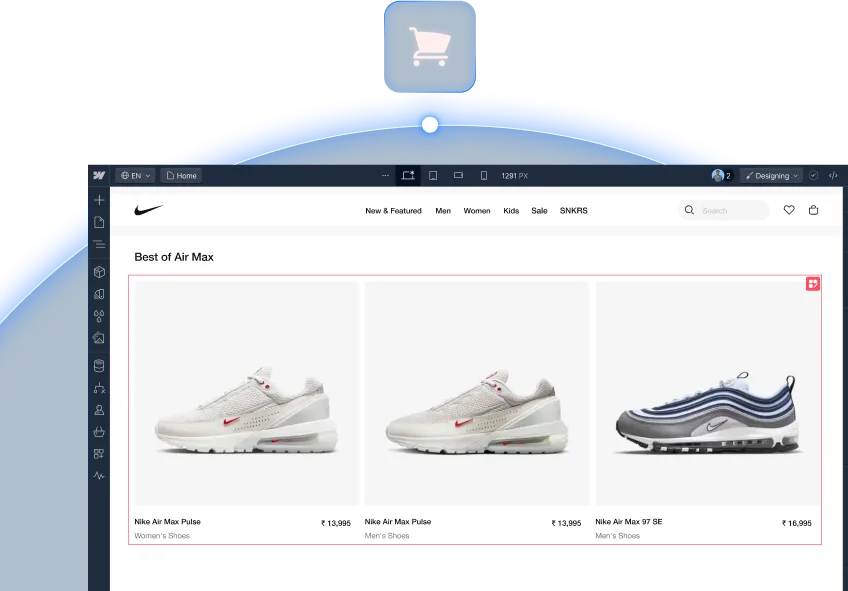Open the Users account sidebar icon

pos(99,410)
